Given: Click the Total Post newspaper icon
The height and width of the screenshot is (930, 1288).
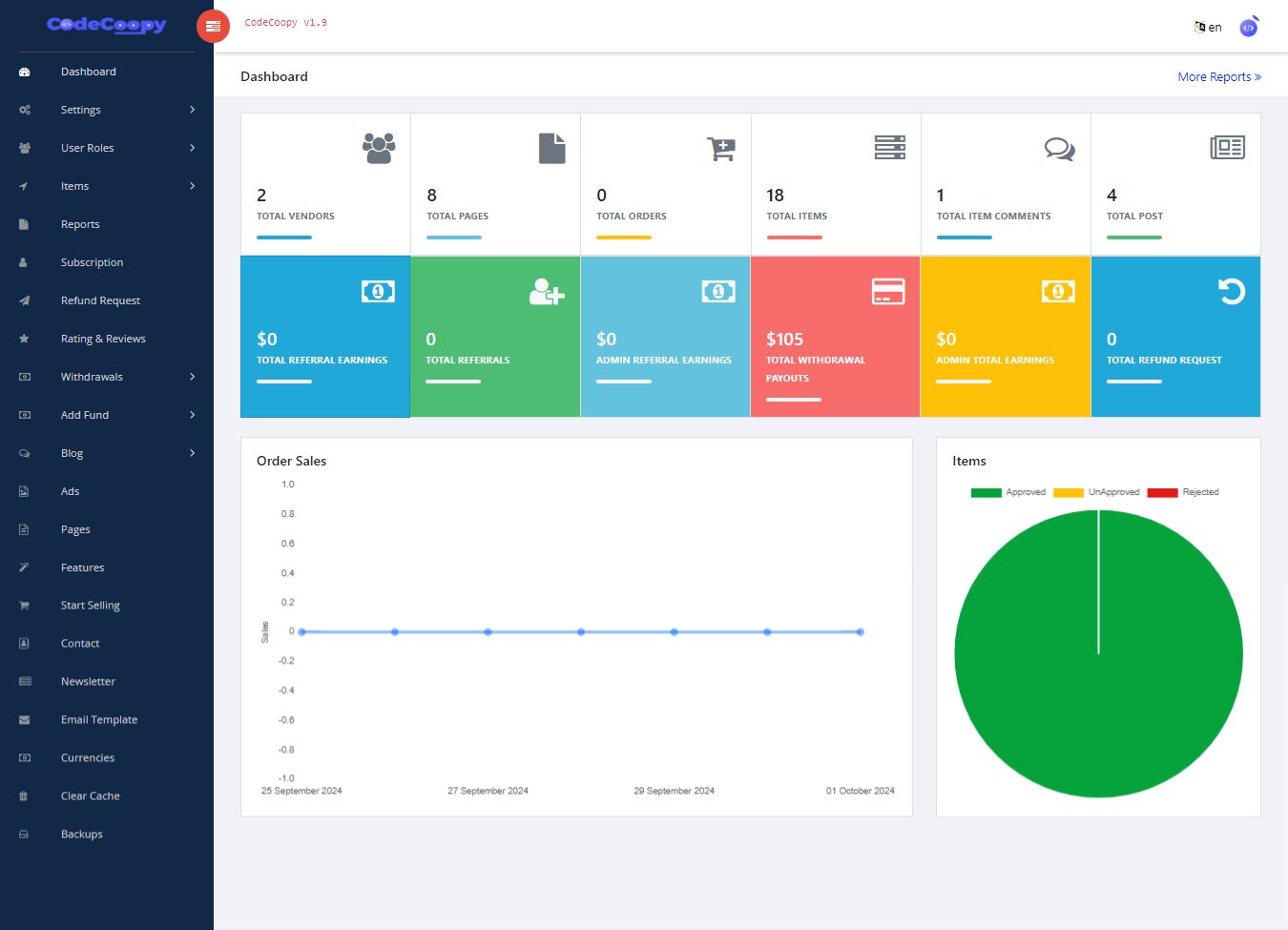Looking at the screenshot, I should [1228, 148].
